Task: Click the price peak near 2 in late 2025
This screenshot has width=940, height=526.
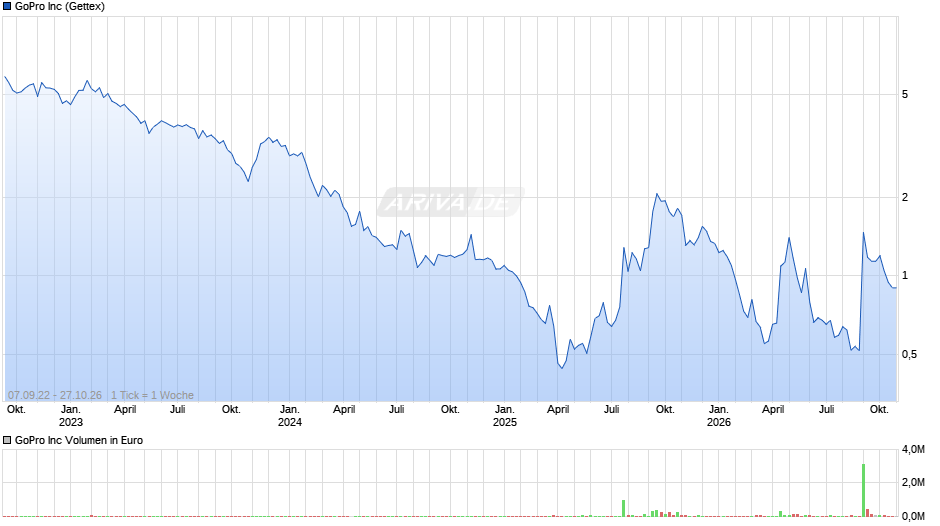Action: 657,194
